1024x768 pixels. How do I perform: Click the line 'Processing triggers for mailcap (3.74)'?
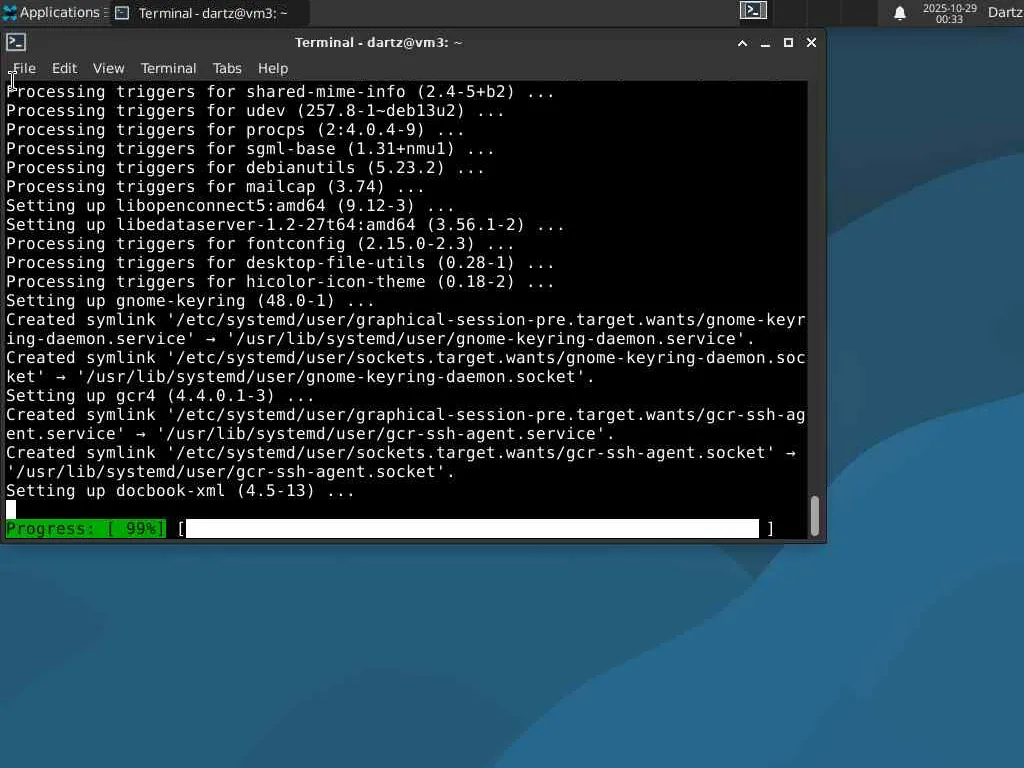(x=215, y=187)
